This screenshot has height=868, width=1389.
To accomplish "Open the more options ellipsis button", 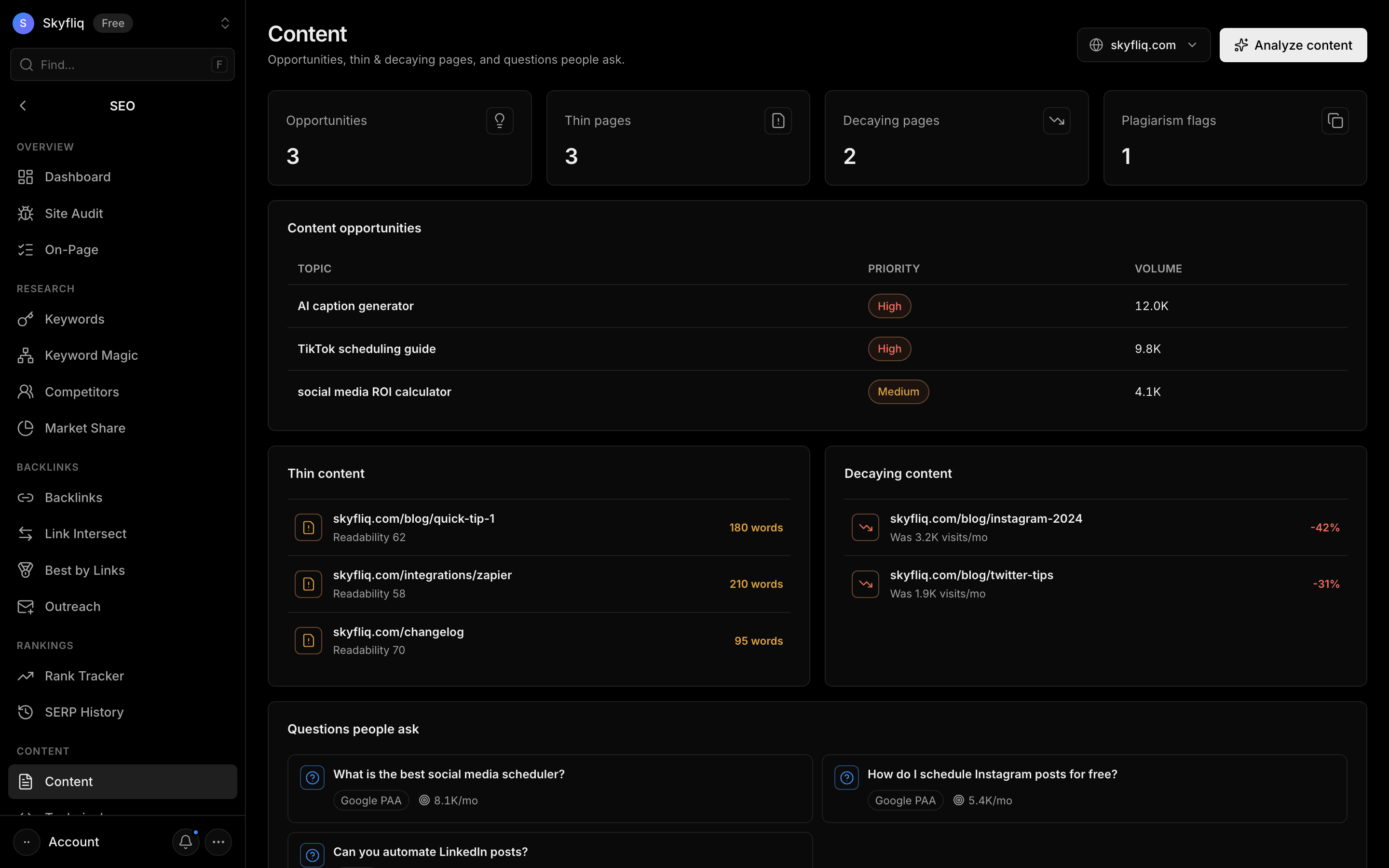I will point(218,841).
